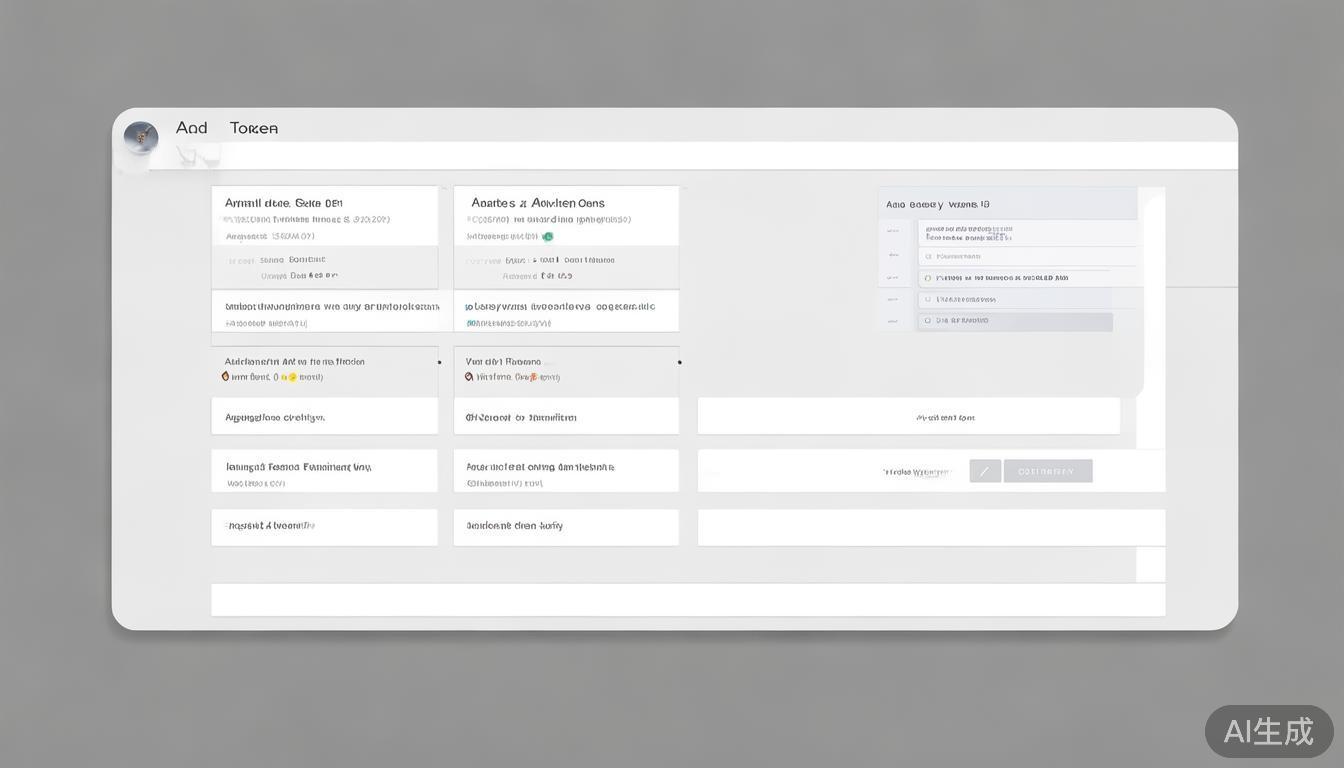Image resolution: width=1344 pixels, height=768 pixels.
Task: Toggle the checkbox in the bottom shaded panel row
Action: [x=928, y=321]
